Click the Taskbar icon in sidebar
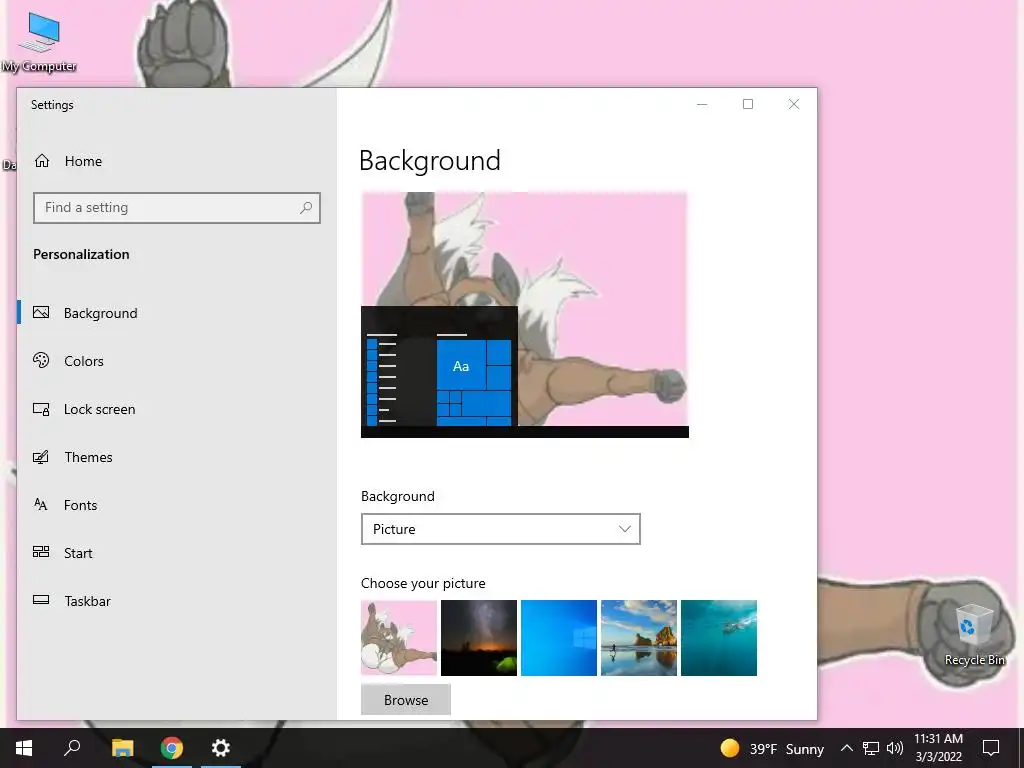 [x=41, y=600]
